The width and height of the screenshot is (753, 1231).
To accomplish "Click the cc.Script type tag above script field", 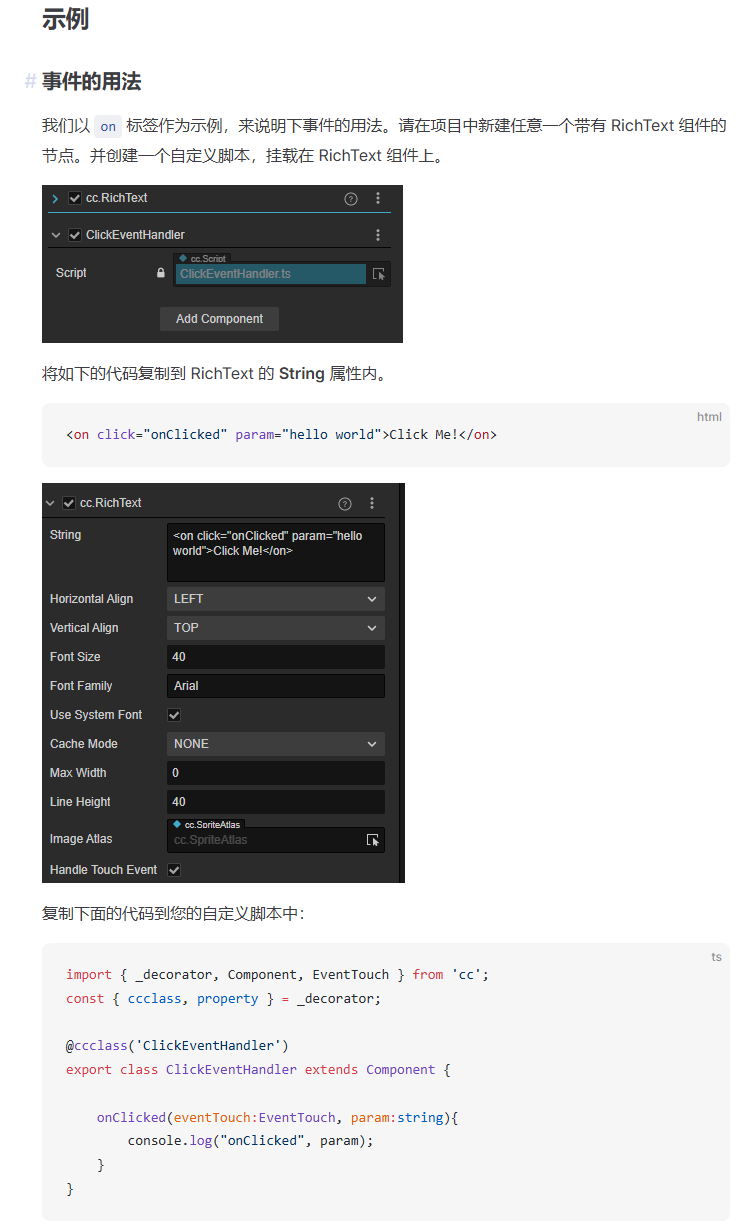I will tap(202, 258).
